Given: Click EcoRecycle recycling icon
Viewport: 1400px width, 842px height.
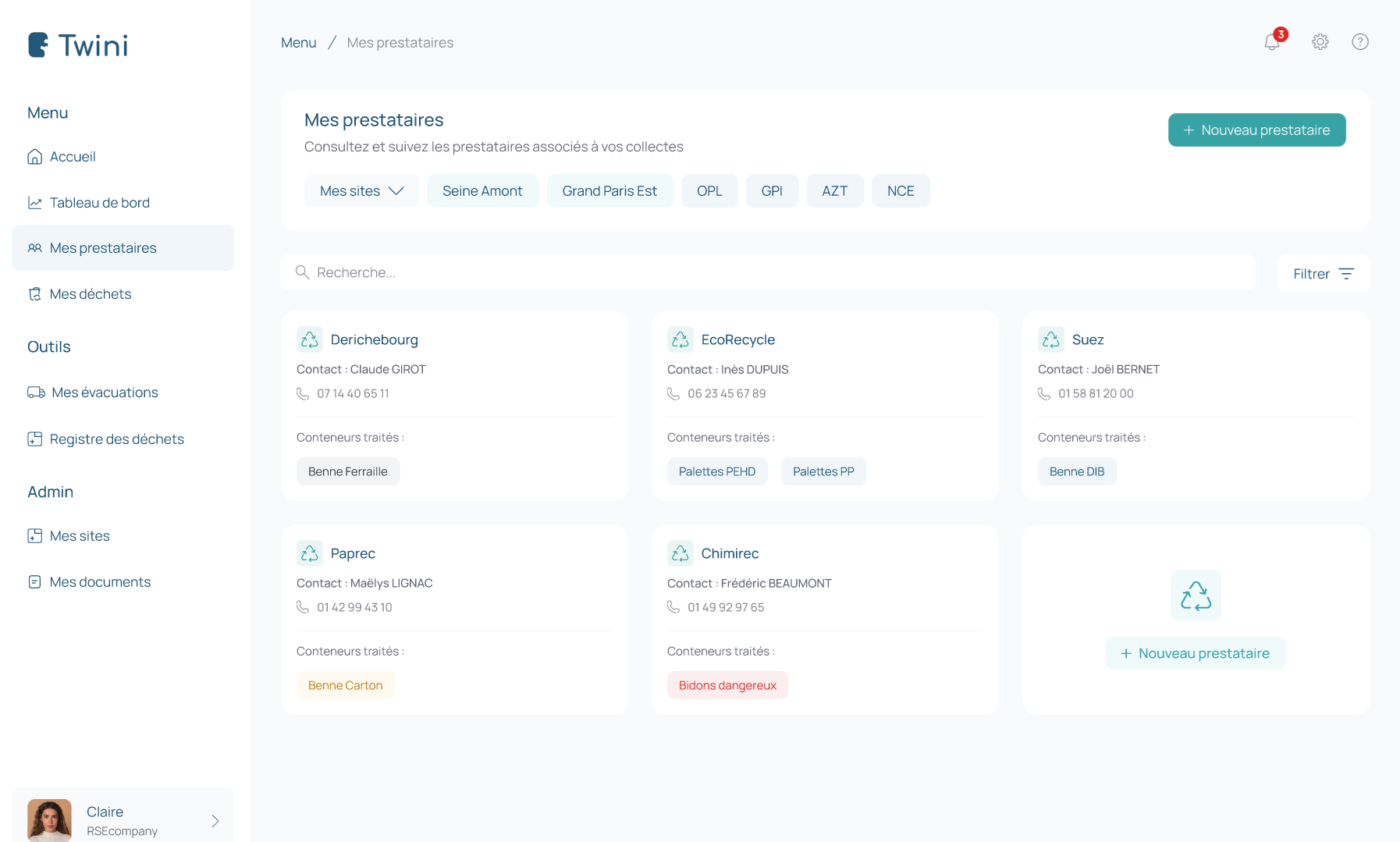Looking at the screenshot, I should pos(680,339).
